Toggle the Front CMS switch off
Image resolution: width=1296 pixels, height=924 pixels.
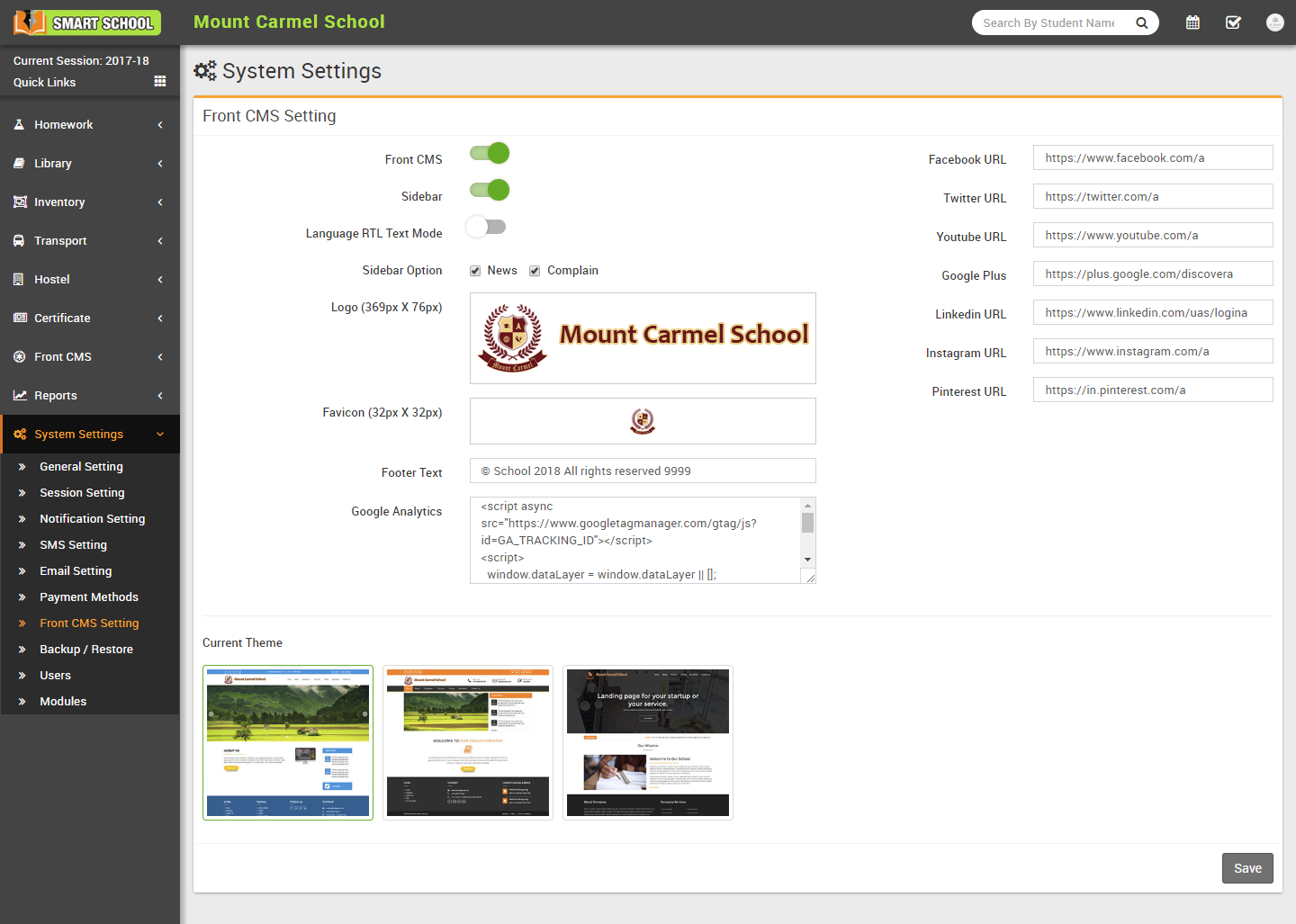pyautogui.click(x=490, y=154)
